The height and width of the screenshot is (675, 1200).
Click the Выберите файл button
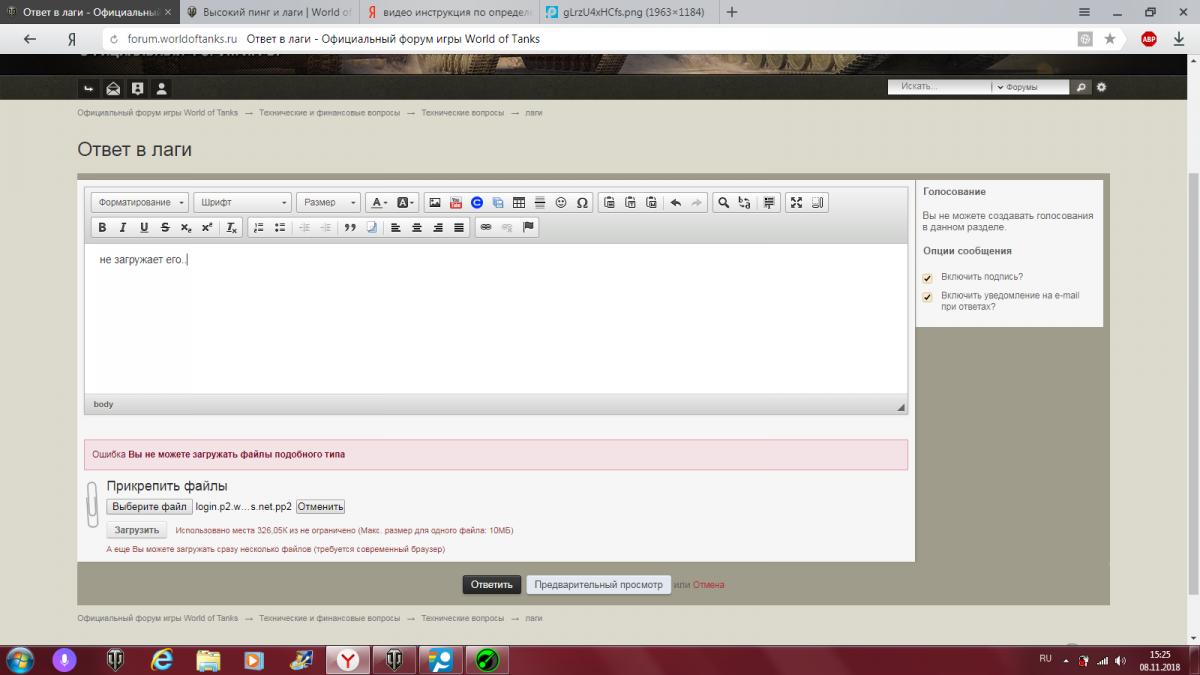click(x=150, y=507)
